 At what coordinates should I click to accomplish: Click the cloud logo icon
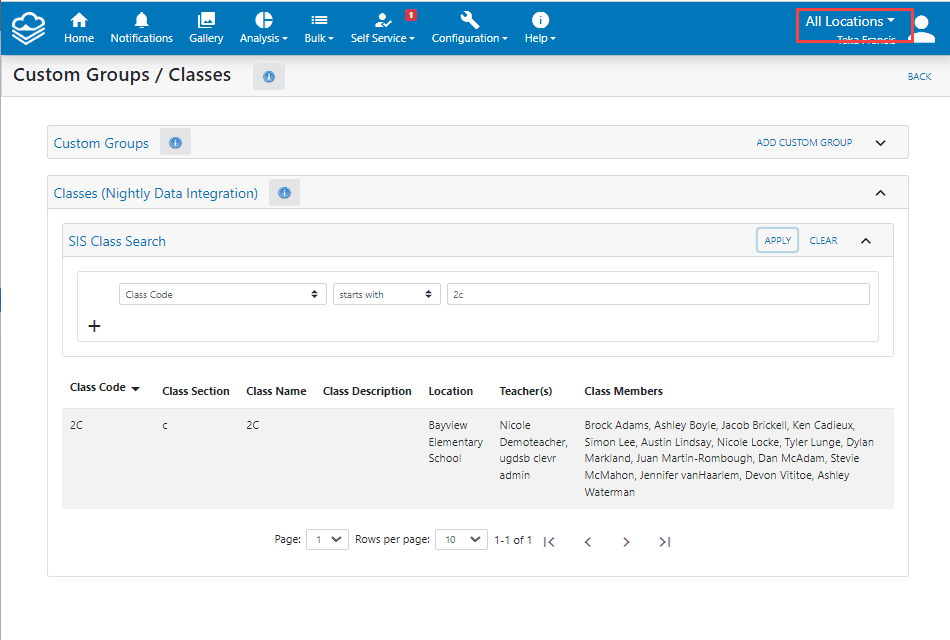coord(28,28)
